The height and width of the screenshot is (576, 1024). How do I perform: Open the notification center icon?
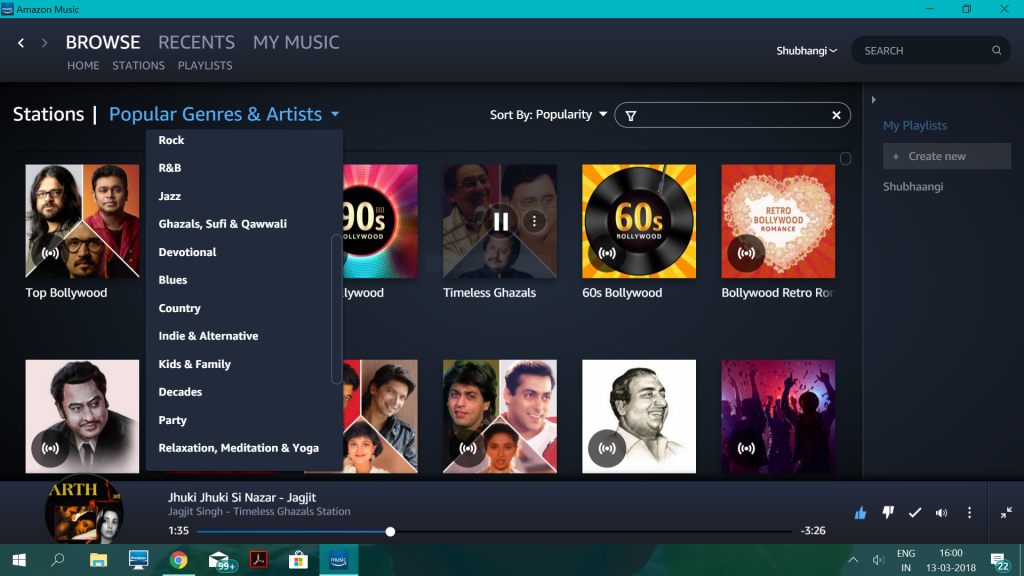click(999, 560)
